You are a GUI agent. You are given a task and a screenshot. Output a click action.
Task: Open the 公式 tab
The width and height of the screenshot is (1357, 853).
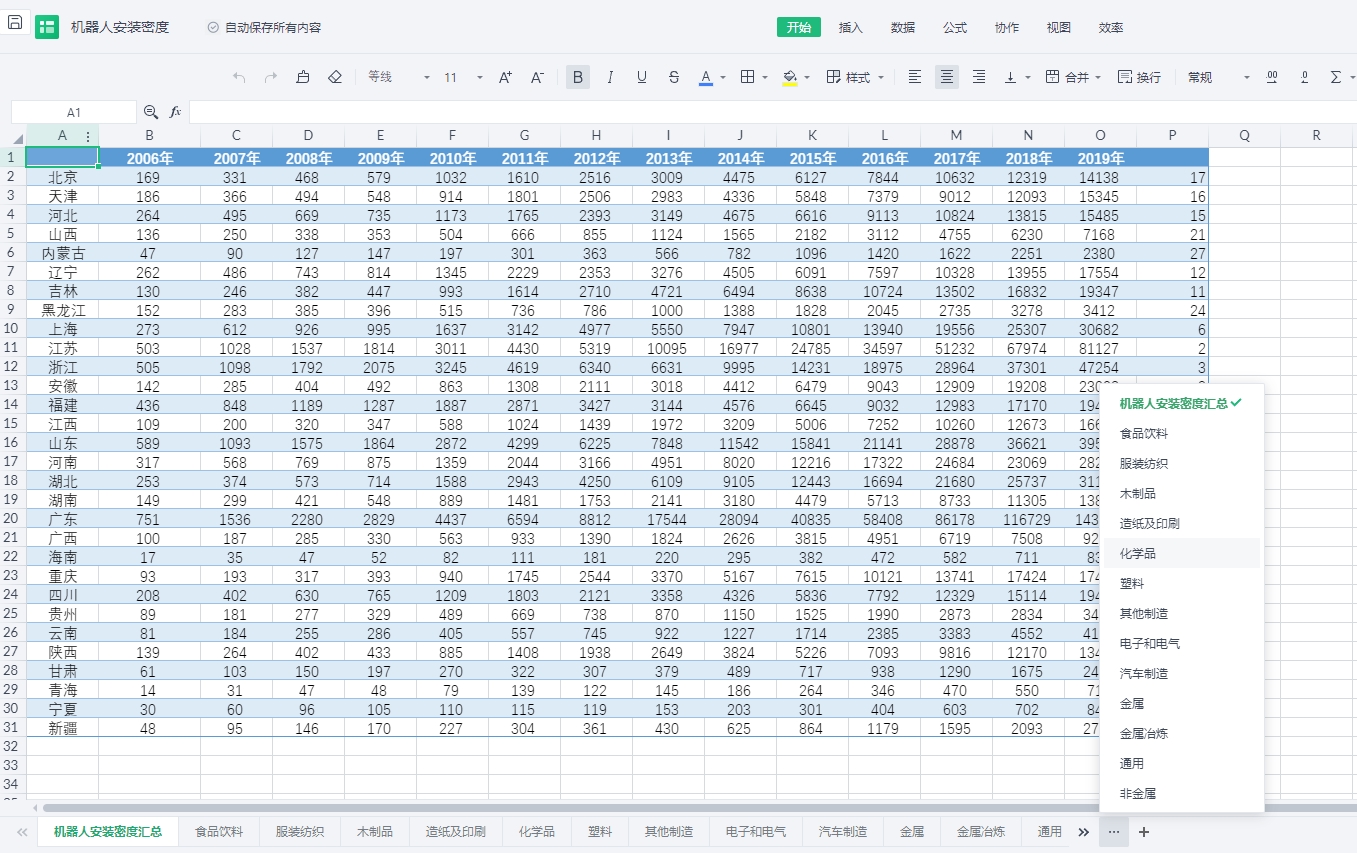[x=955, y=27]
